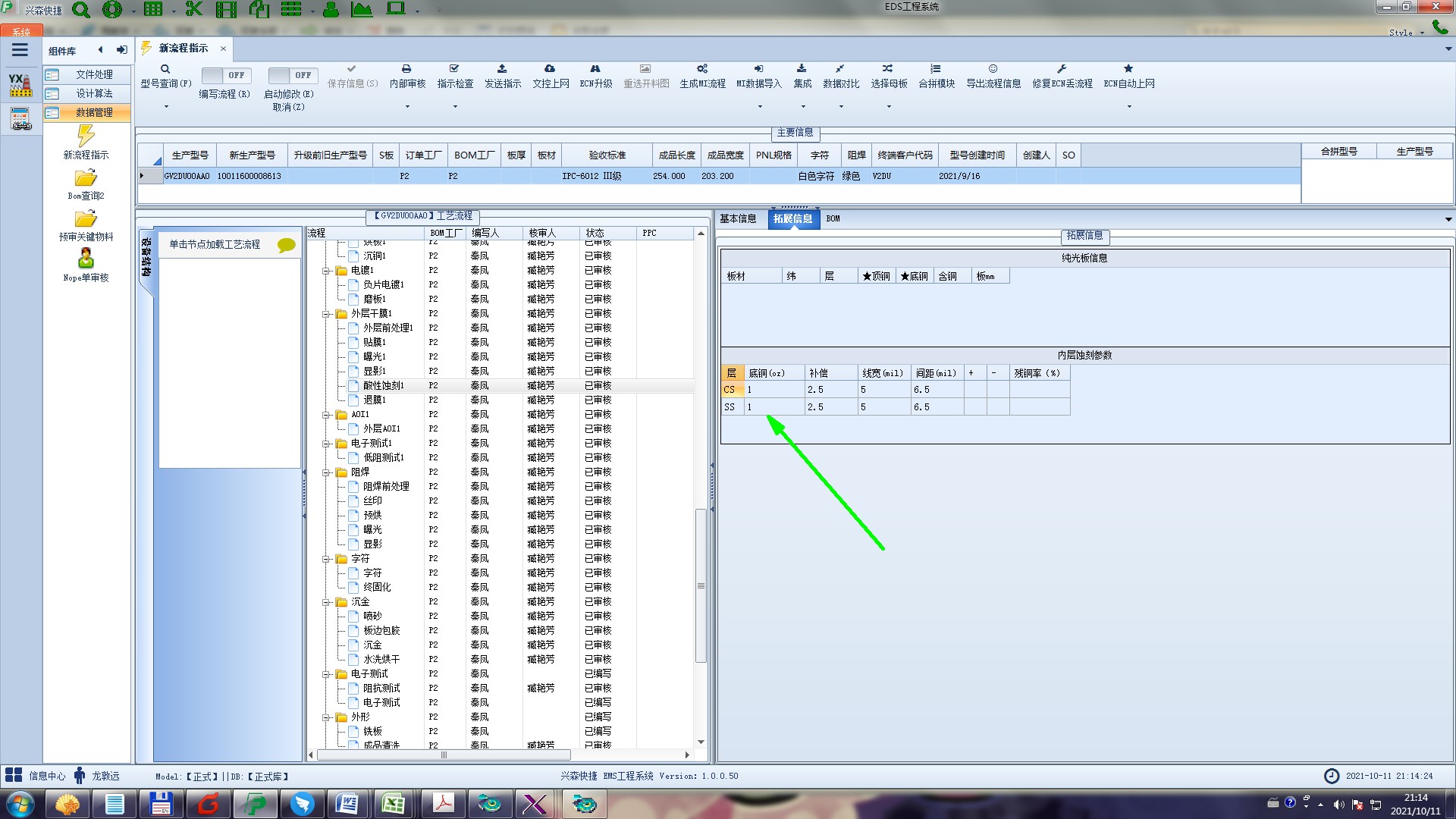Click the 型号查询 search icon
The height and width of the screenshot is (819, 1456).
click(x=165, y=69)
